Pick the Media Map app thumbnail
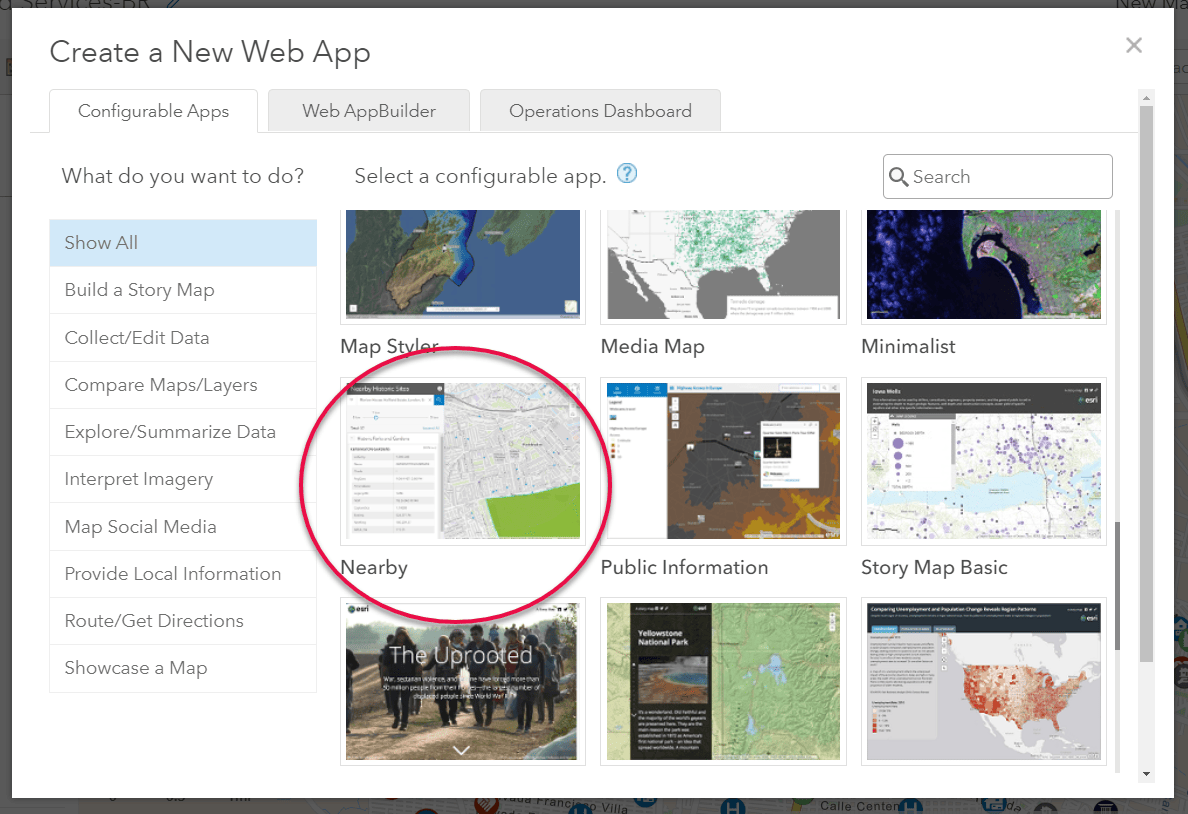Screen dimensions: 1188x814 coord(724,265)
